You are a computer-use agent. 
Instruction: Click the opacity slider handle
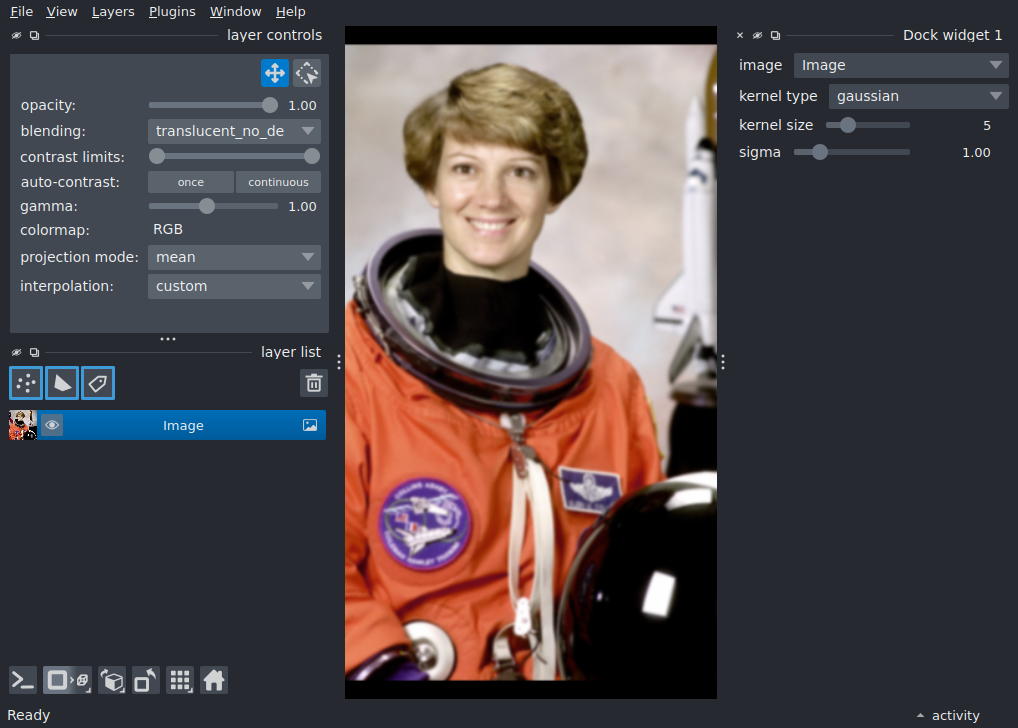click(270, 105)
